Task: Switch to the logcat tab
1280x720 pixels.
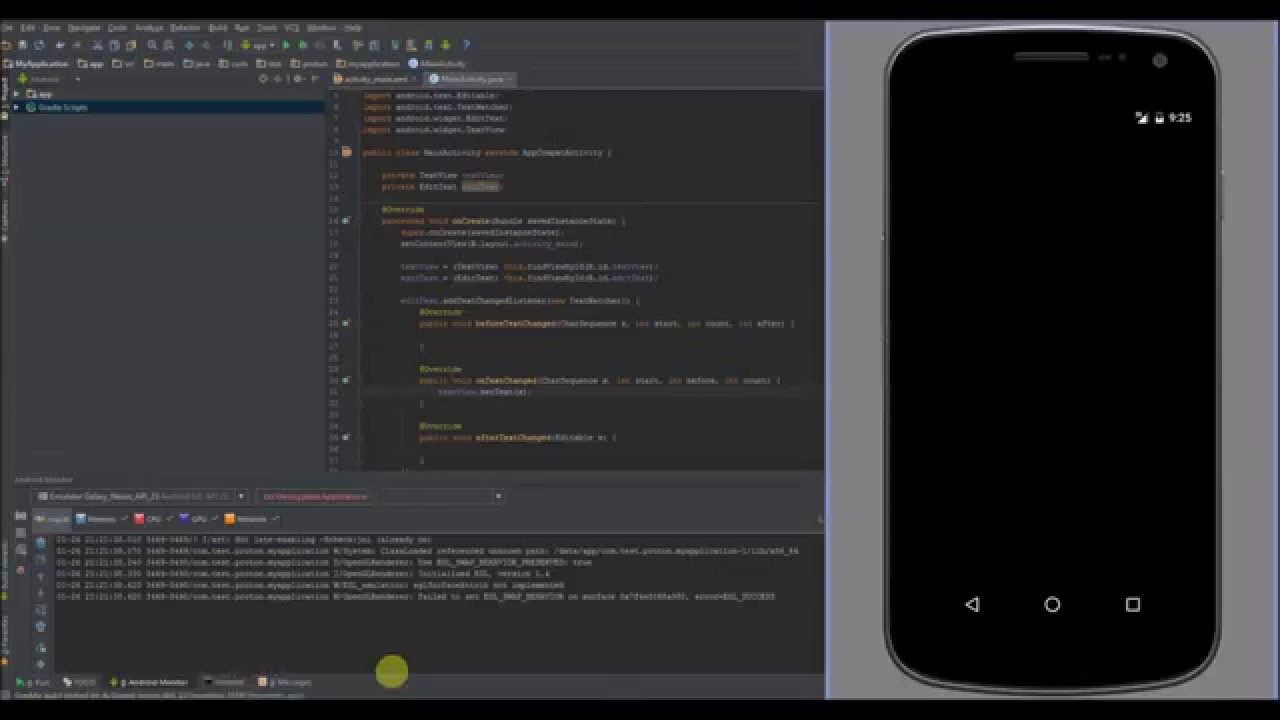Action: tap(52, 519)
